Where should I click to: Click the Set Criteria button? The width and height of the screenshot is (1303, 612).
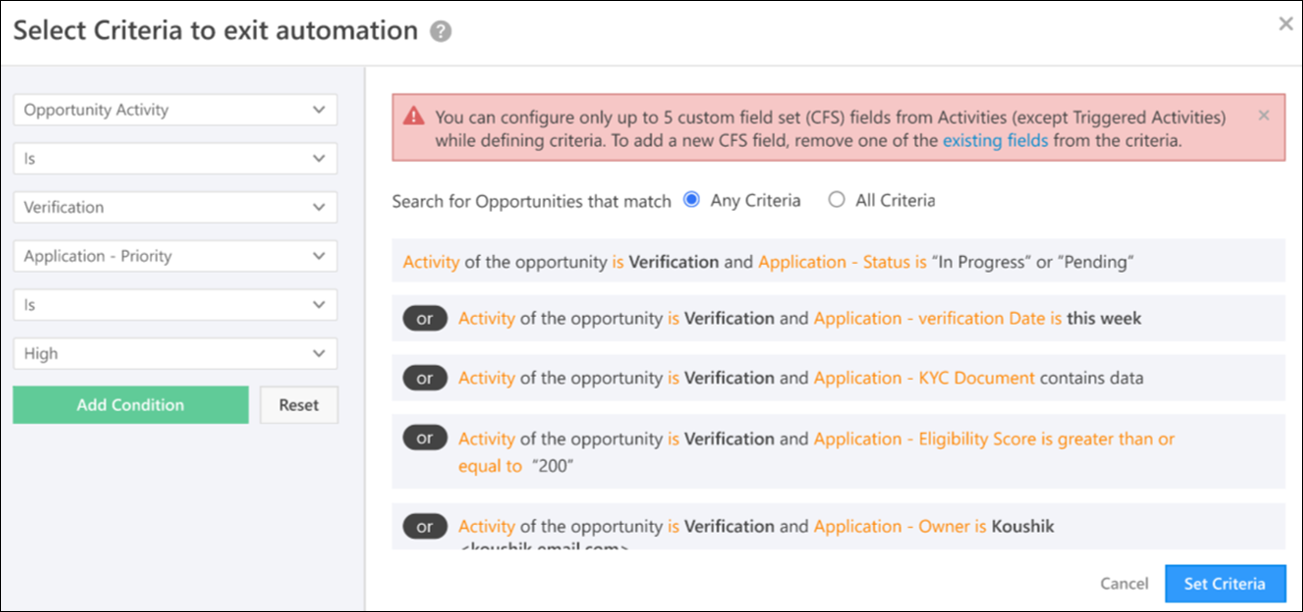point(1225,584)
